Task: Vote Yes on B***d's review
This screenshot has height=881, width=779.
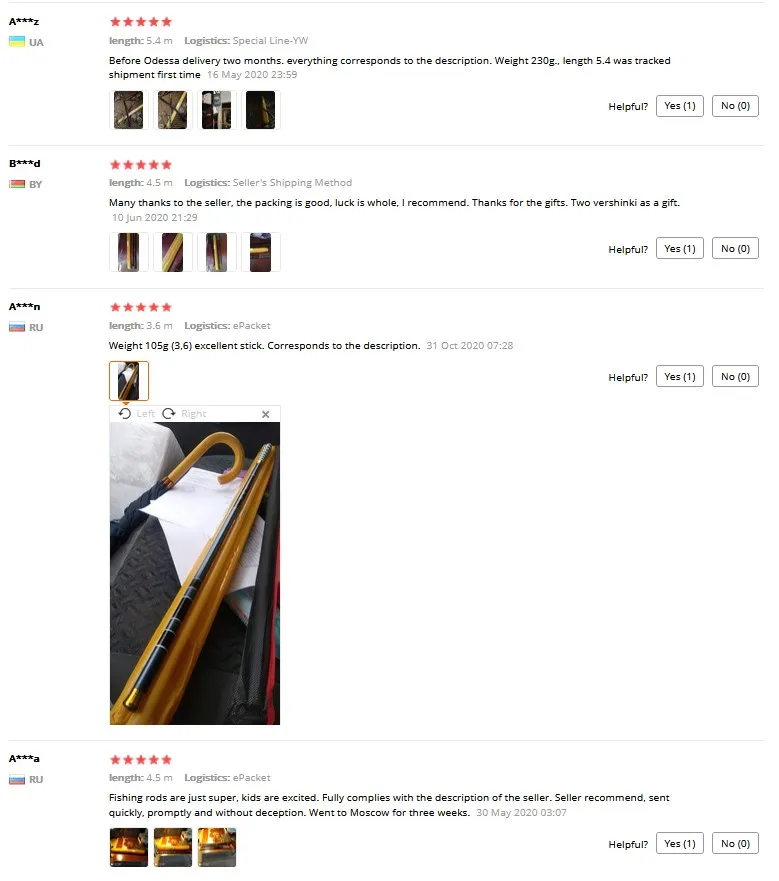Action: (x=680, y=248)
